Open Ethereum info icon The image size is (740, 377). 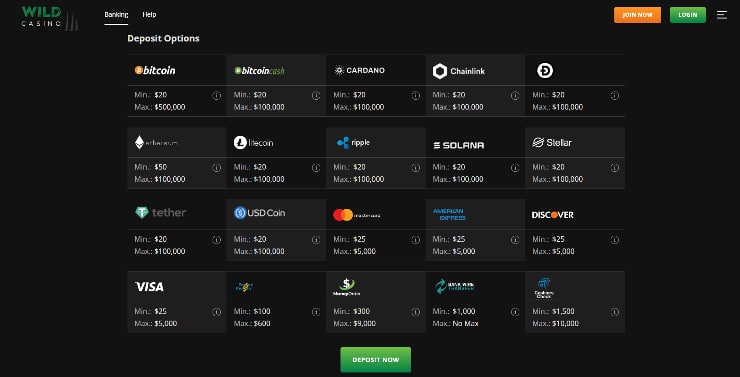pyautogui.click(x=217, y=168)
